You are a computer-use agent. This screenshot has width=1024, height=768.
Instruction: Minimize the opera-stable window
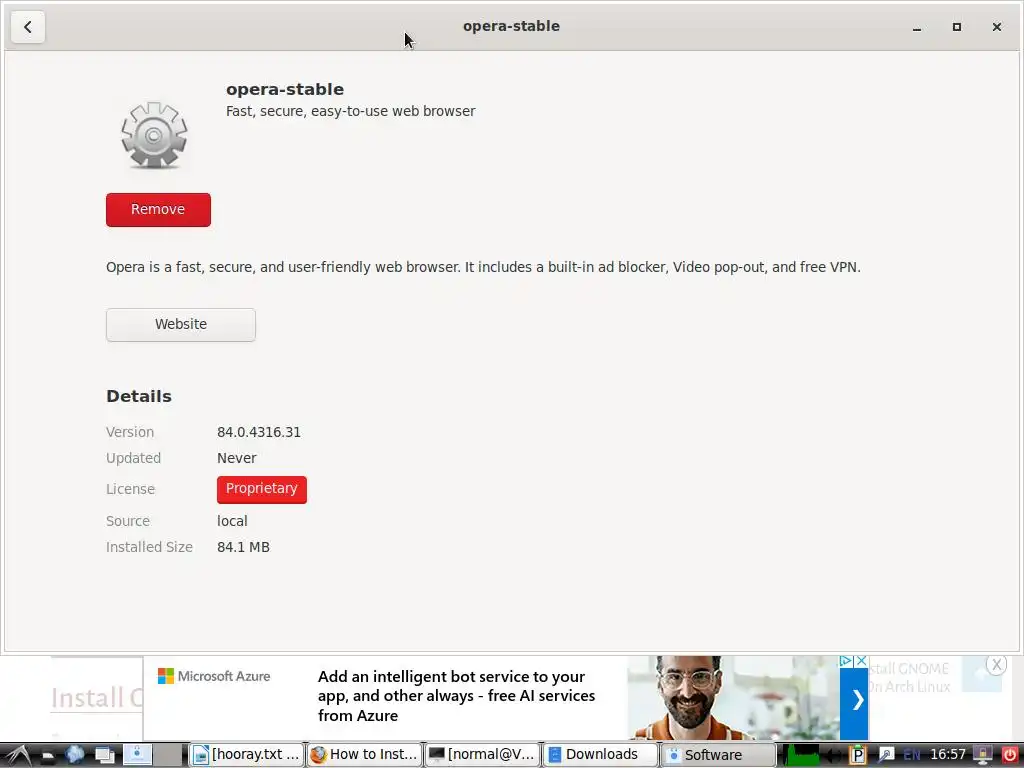point(917,27)
